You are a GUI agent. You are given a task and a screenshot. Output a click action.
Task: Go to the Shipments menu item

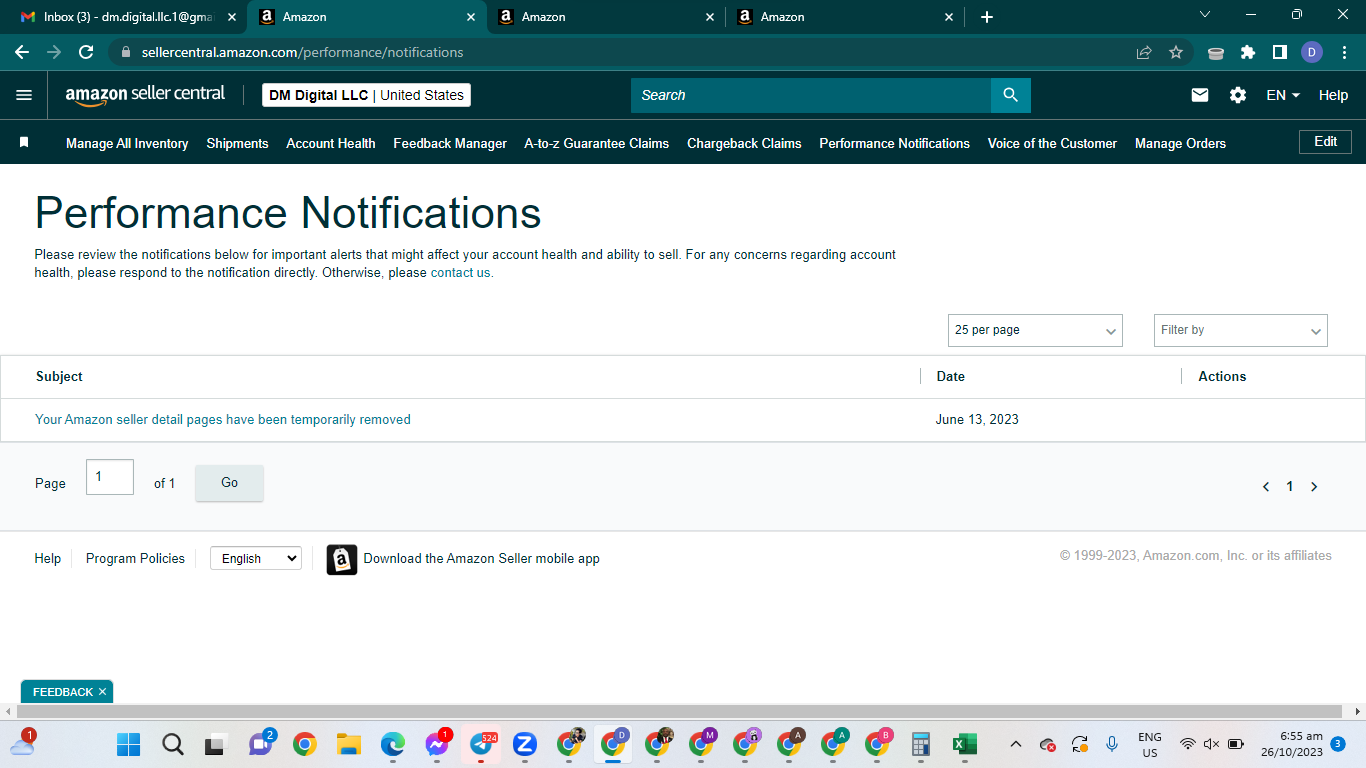click(x=237, y=143)
